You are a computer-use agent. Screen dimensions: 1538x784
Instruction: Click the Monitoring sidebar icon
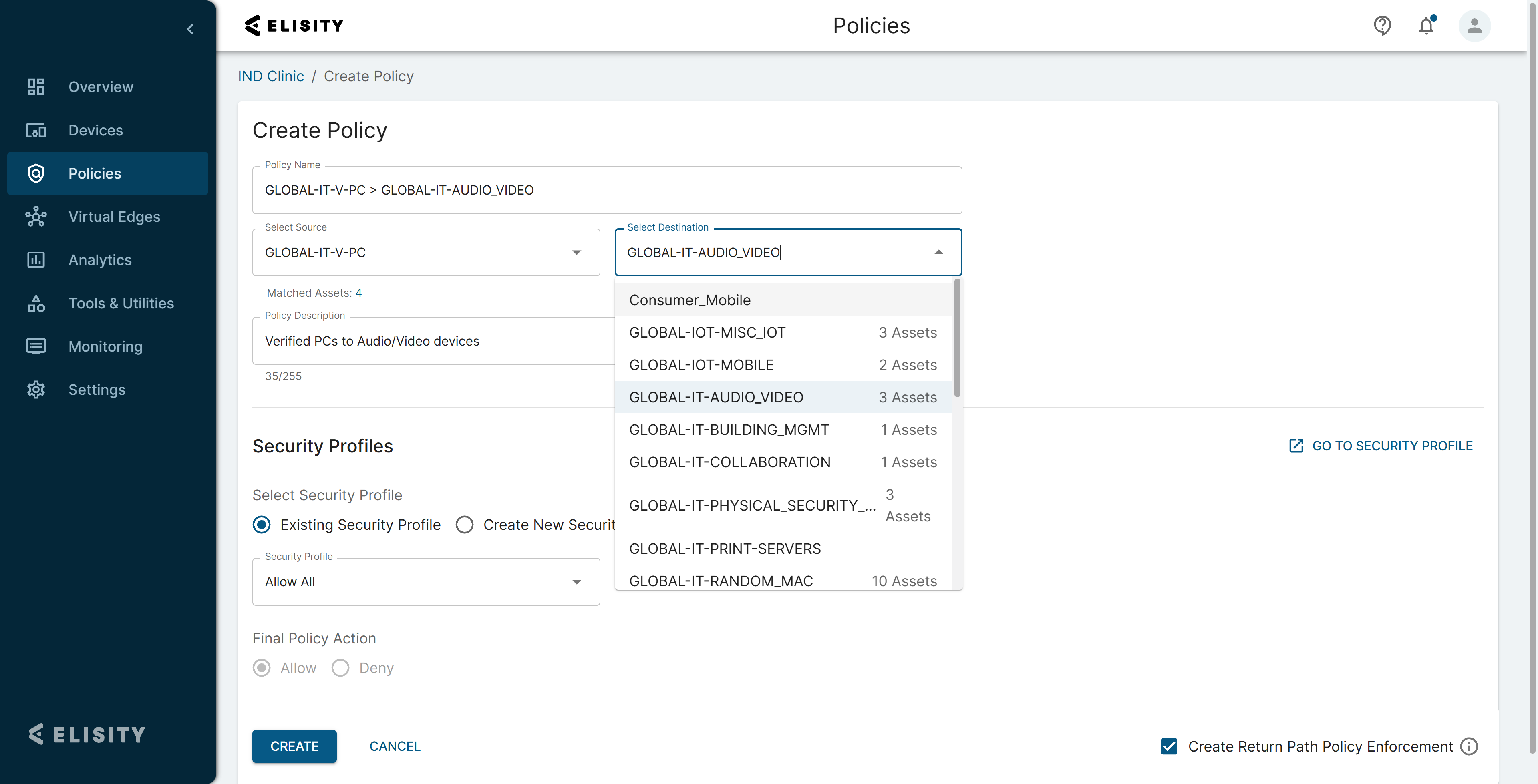click(36, 346)
